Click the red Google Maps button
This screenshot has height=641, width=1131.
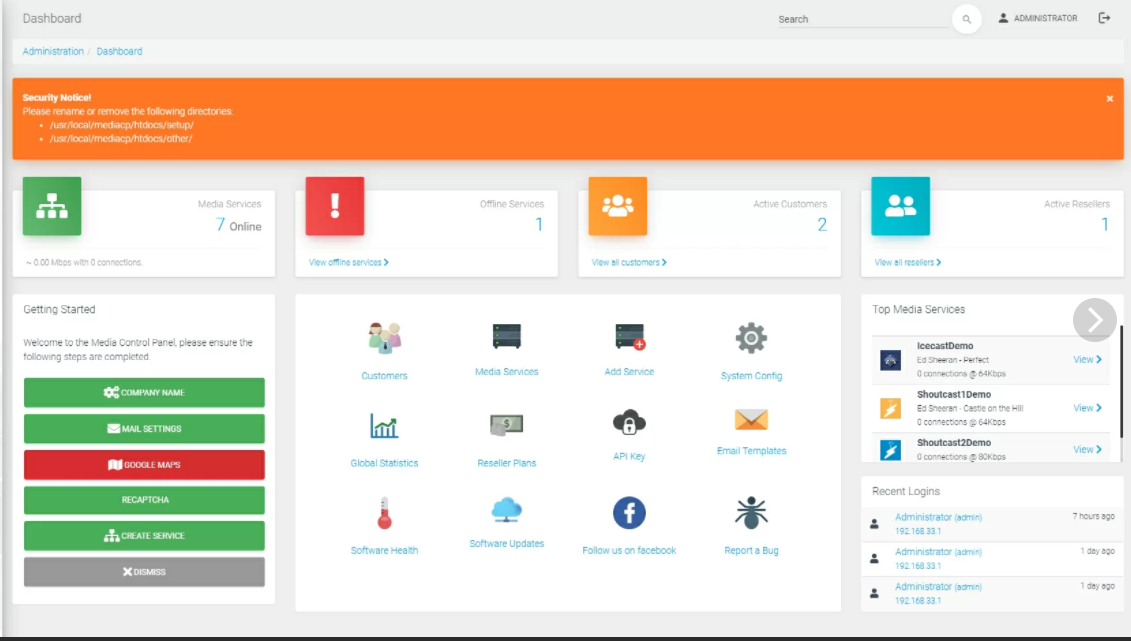tap(144, 465)
